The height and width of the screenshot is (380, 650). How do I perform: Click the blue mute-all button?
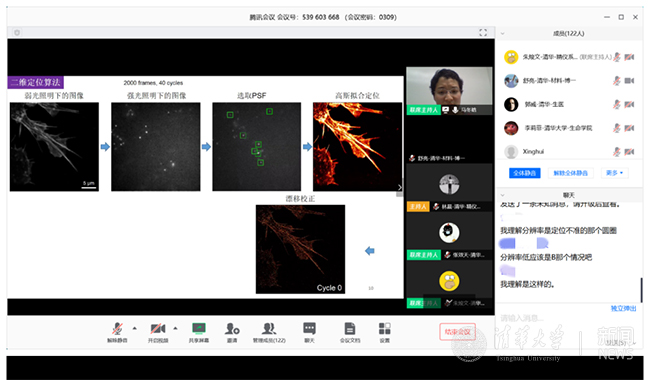524,173
